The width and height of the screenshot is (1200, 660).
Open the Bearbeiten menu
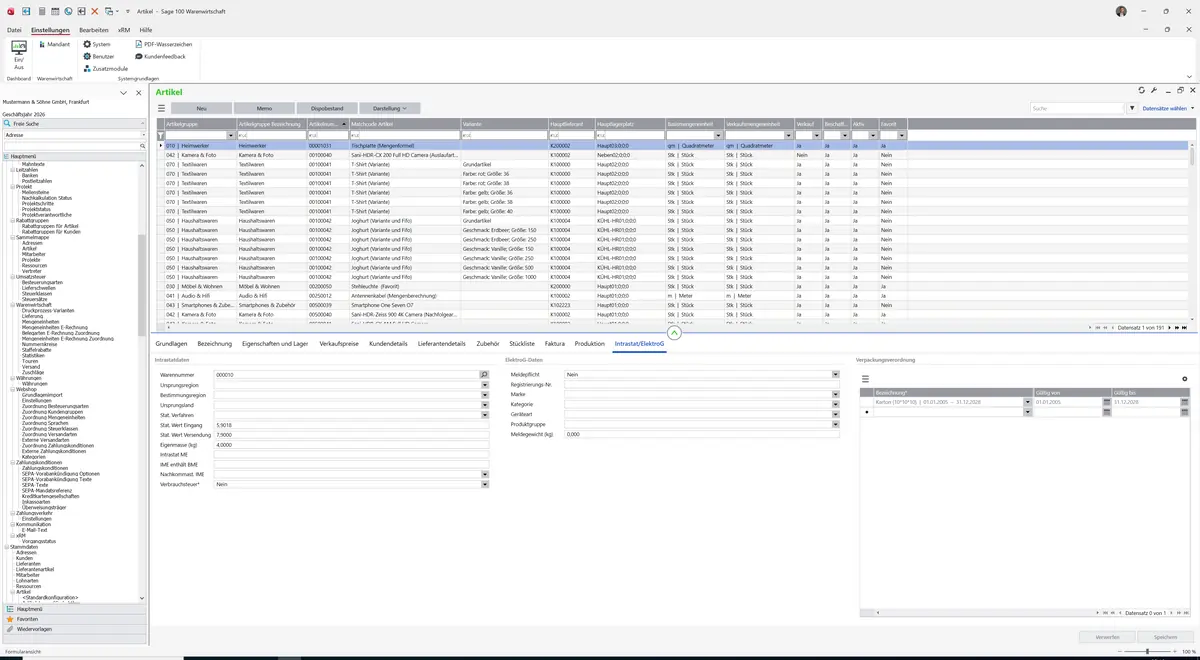click(94, 30)
